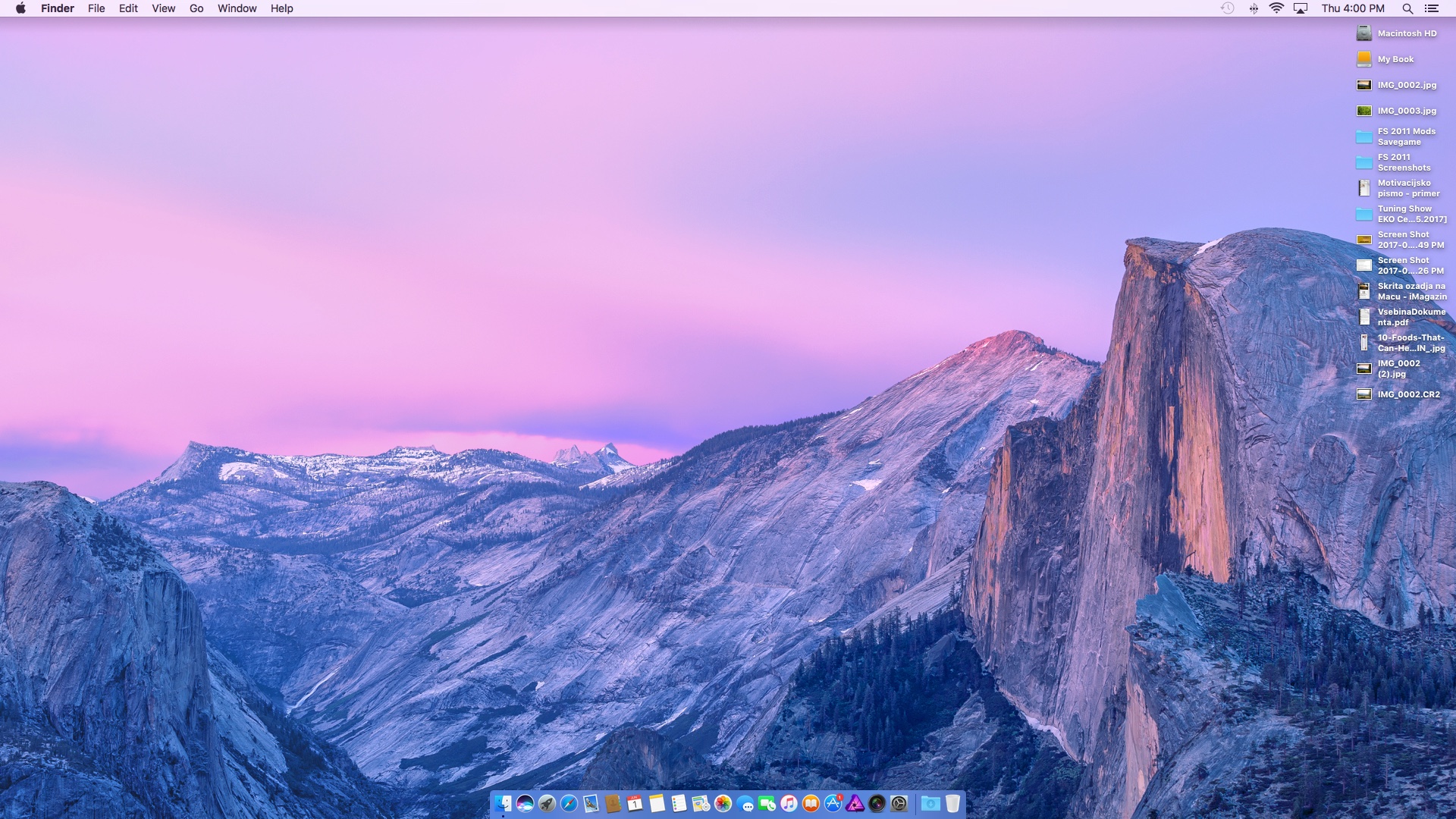Open Downloads folder stack in Dock
1456x819 pixels.
930,804
